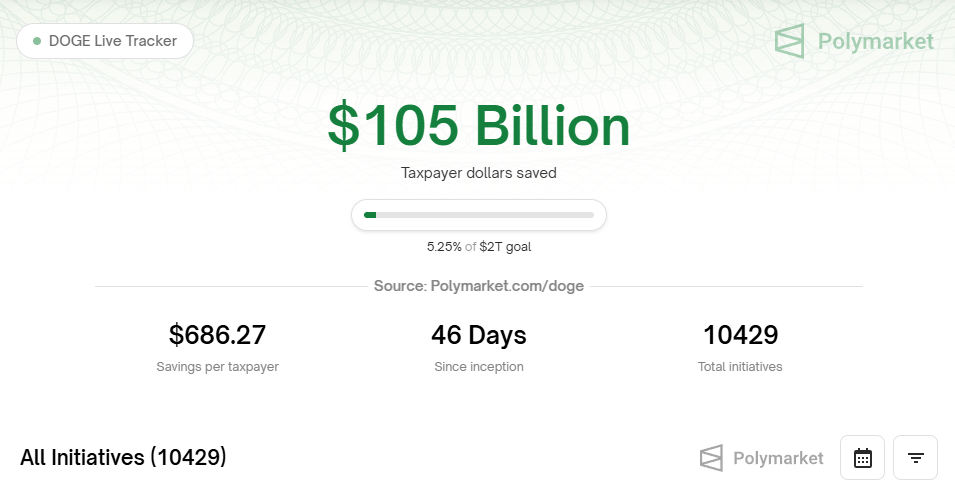Click the All Initiatives (10429) heading
The height and width of the screenshot is (496, 955).
point(123,458)
